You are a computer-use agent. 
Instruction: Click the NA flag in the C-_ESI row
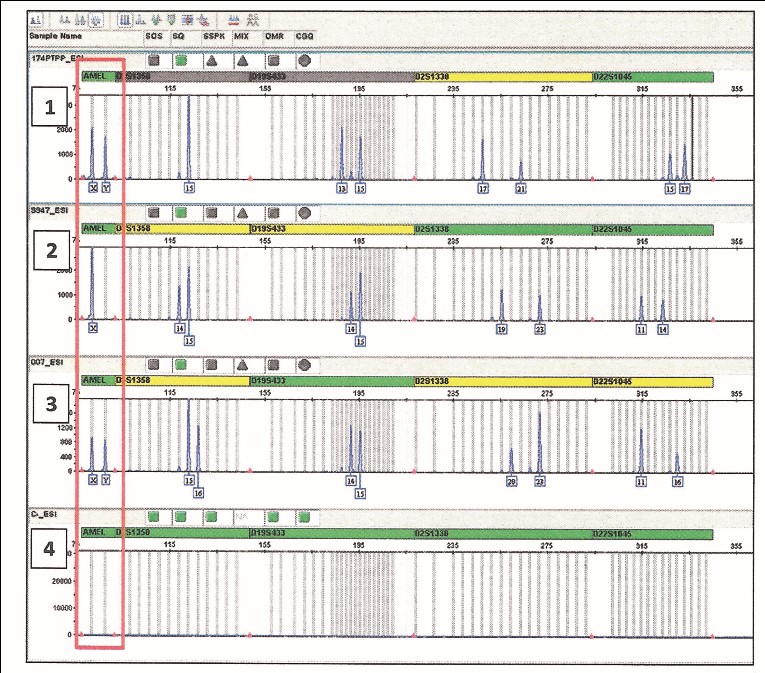242,516
